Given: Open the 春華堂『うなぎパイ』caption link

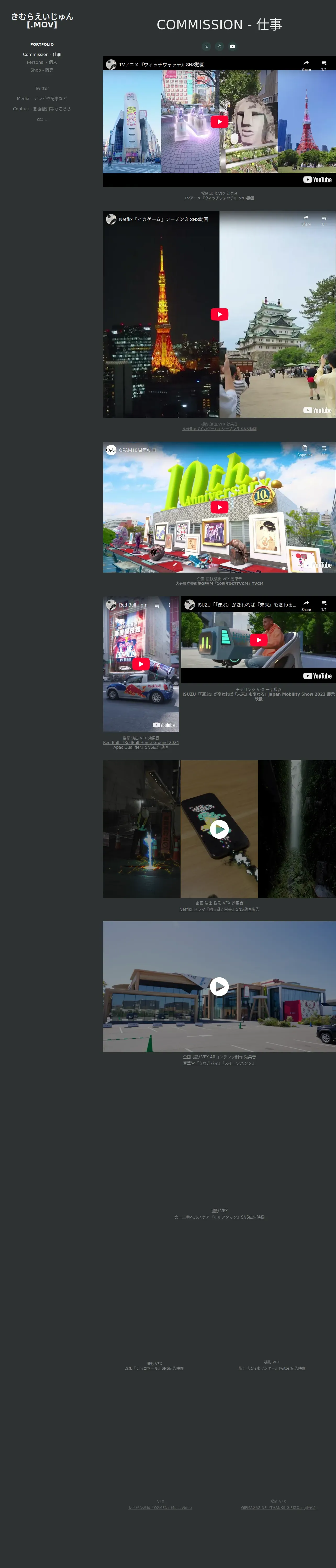Looking at the screenshot, I should 220,1063.
